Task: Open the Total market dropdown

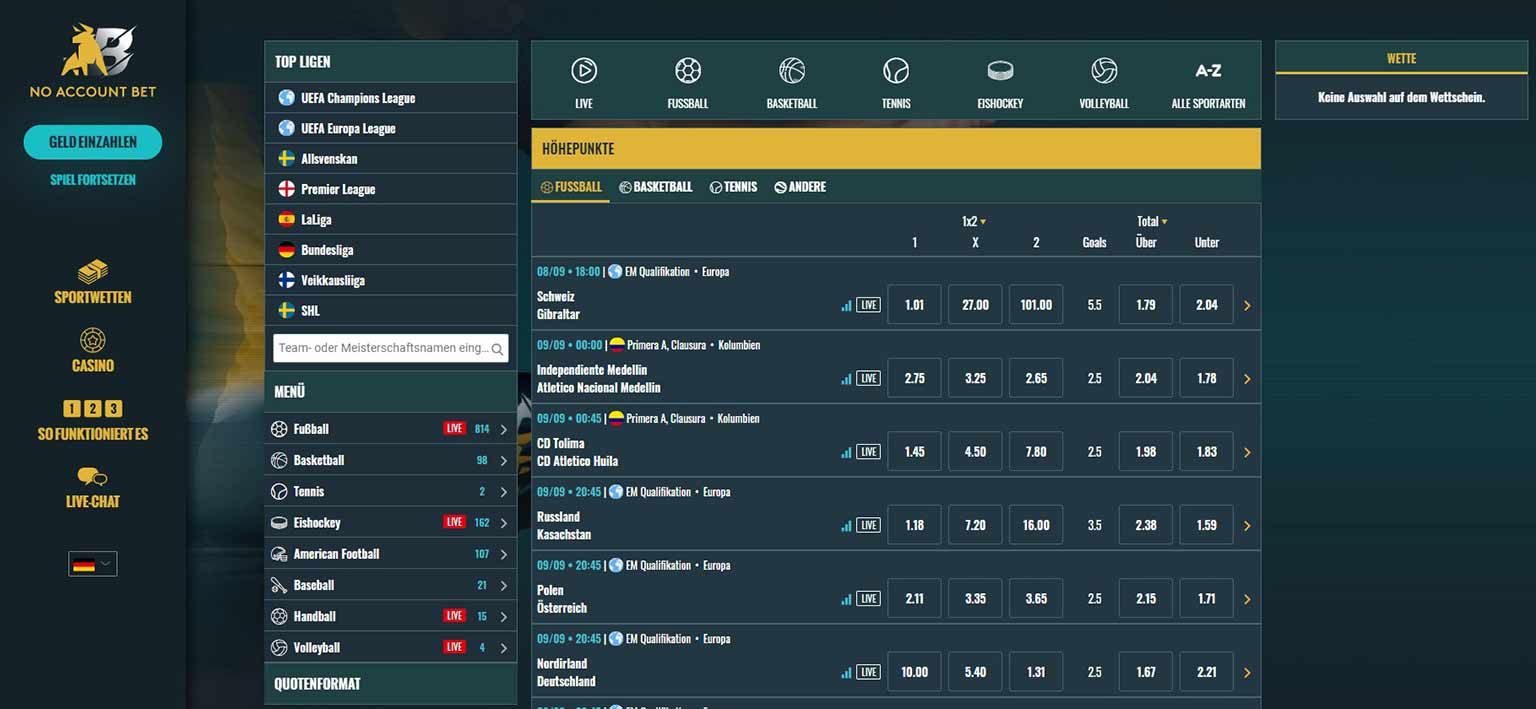Action: pyautogui.click(x=1151, y=221)
